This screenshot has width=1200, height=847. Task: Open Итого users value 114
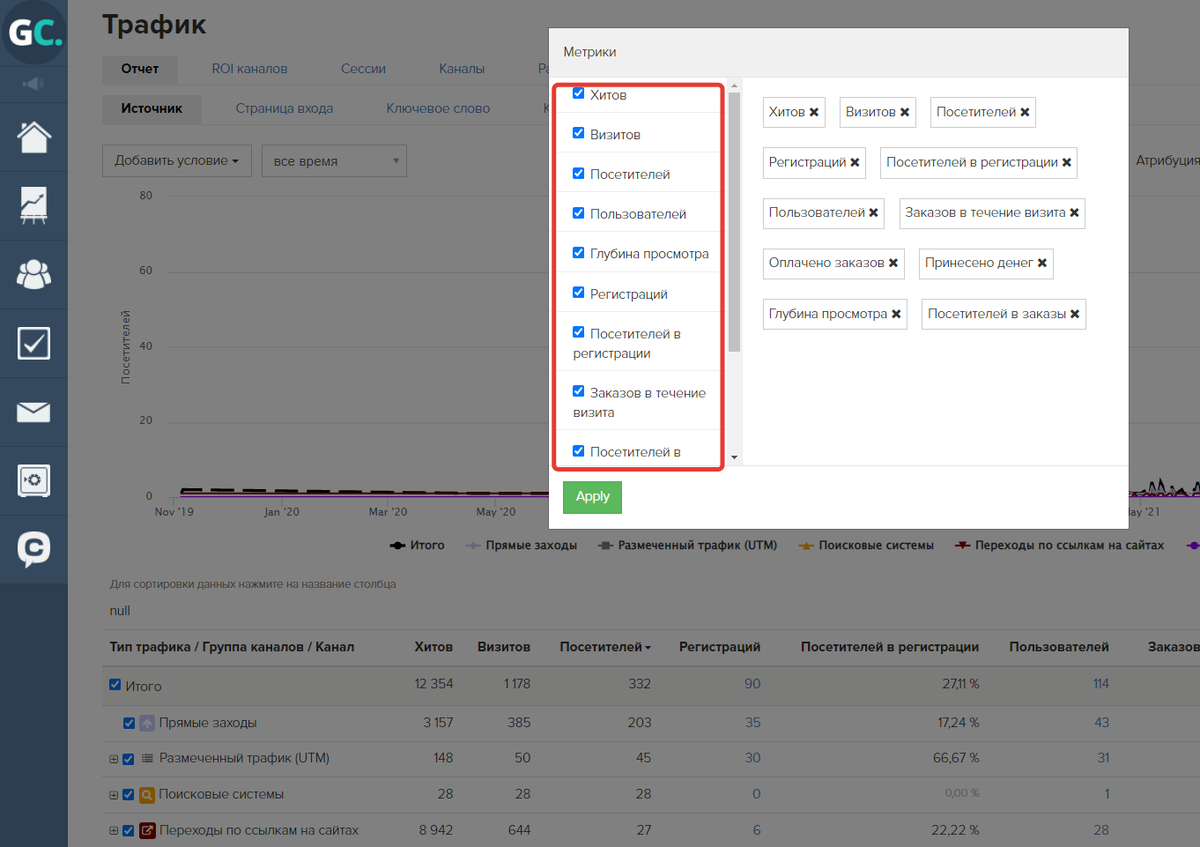(1101, 684)
